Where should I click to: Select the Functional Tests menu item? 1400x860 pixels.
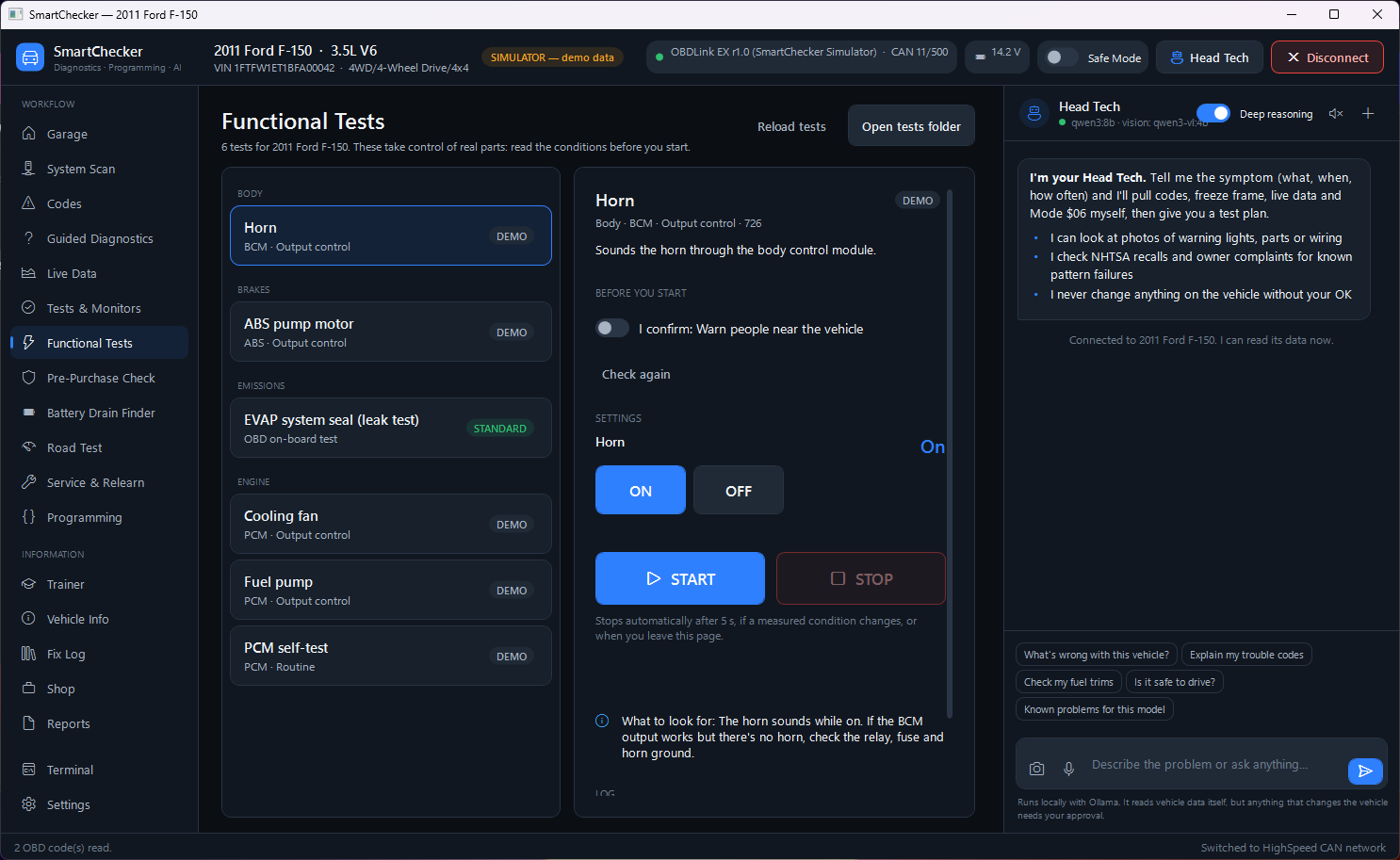tap(100, 343)
